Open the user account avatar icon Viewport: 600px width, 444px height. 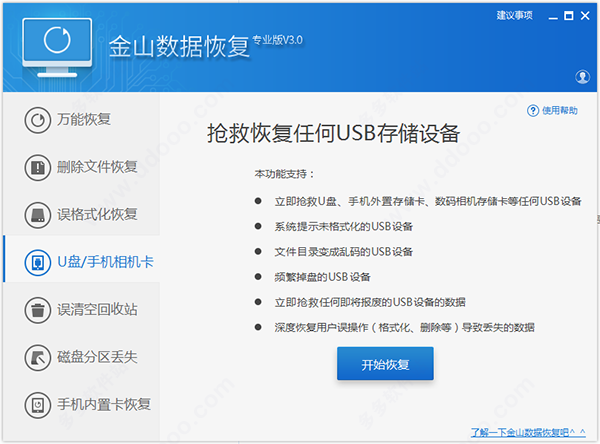point(582,77)
